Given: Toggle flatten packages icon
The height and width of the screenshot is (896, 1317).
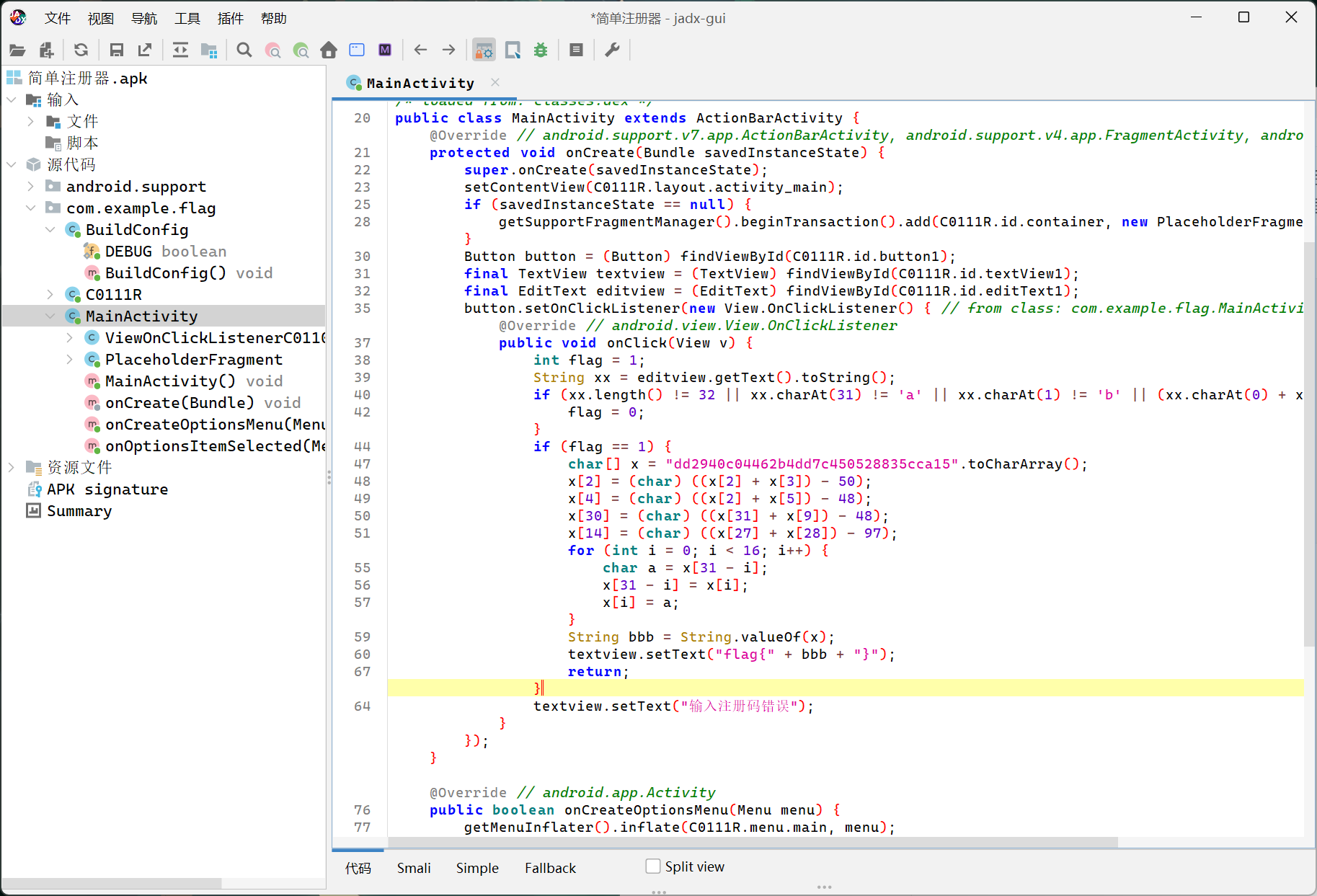Looking at the screenshot, I should click(209, 50).
